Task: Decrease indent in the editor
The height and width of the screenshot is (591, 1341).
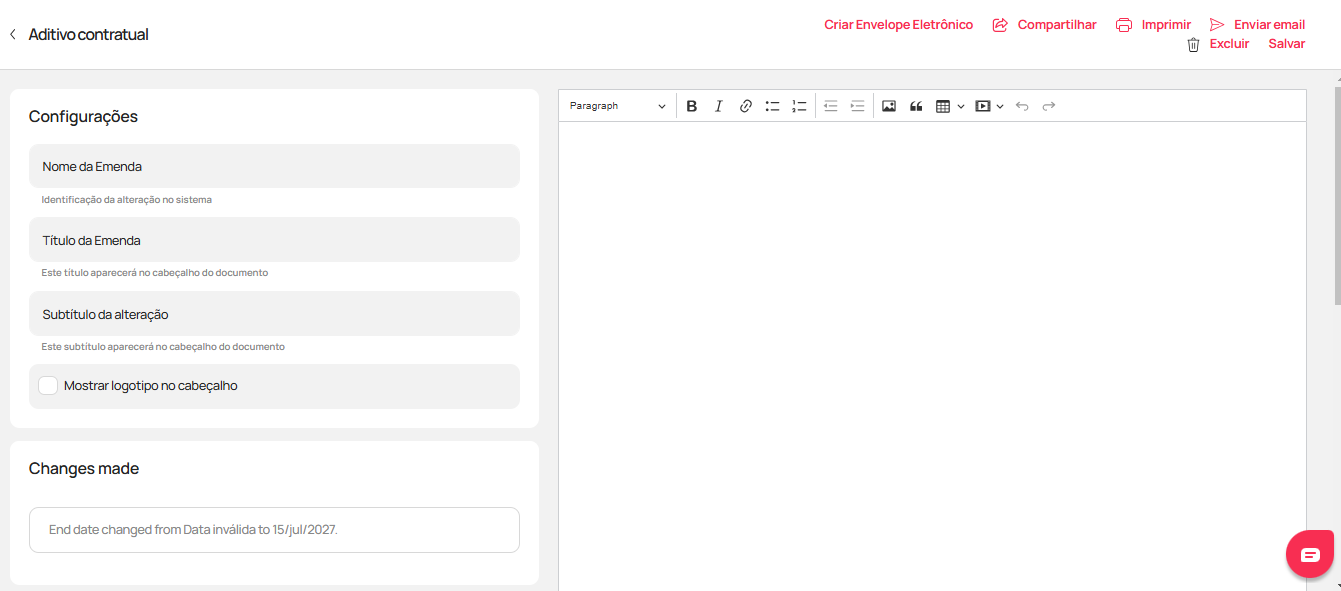Action: pos(830,106)
